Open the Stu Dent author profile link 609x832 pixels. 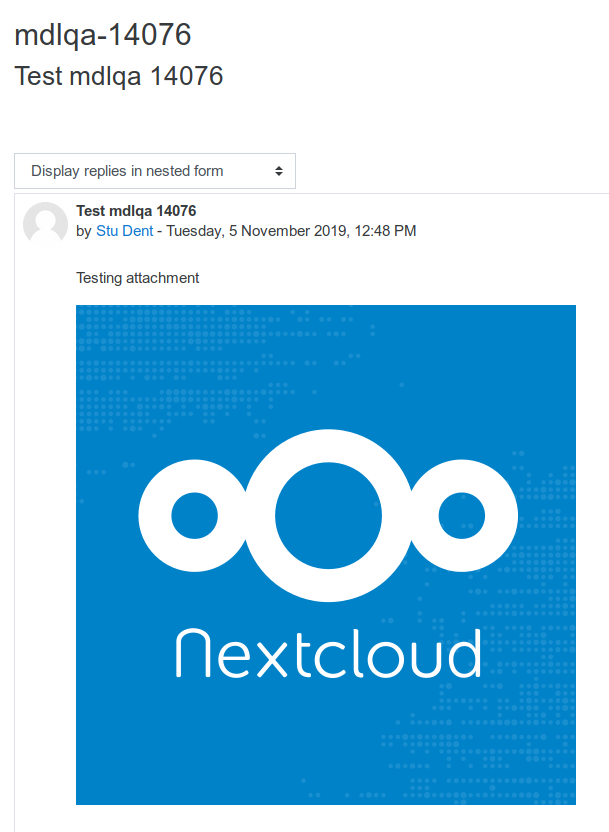coord(125,231)
